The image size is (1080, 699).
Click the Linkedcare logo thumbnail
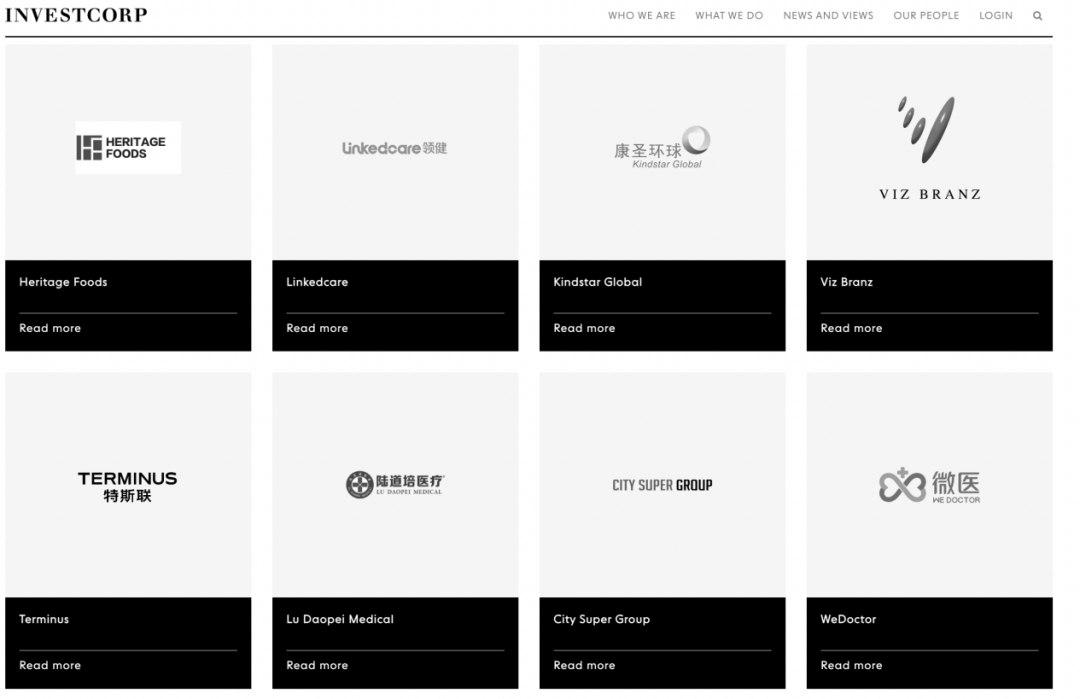click(395, 148)
